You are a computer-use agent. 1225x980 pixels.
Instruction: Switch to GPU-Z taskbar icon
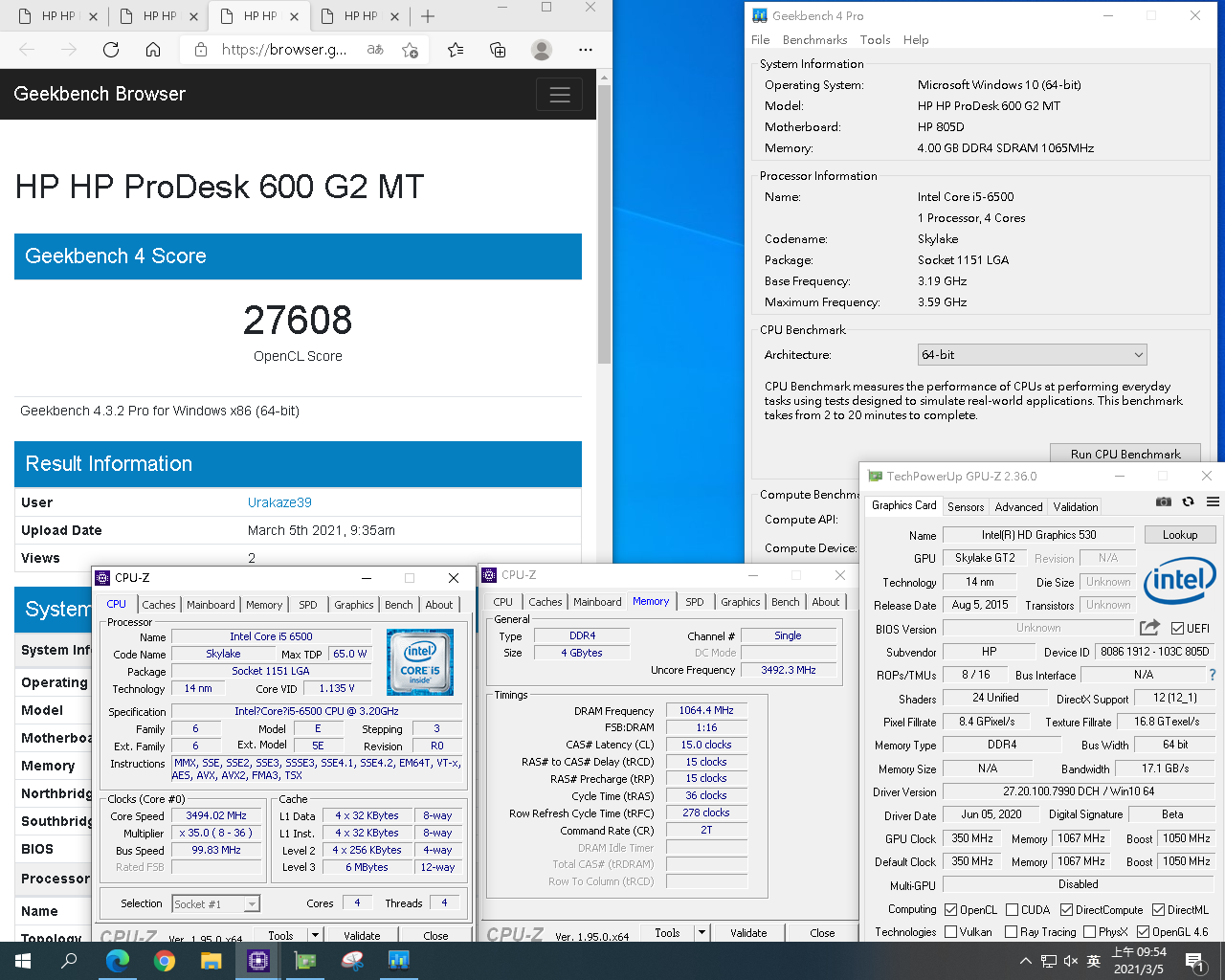305,961
